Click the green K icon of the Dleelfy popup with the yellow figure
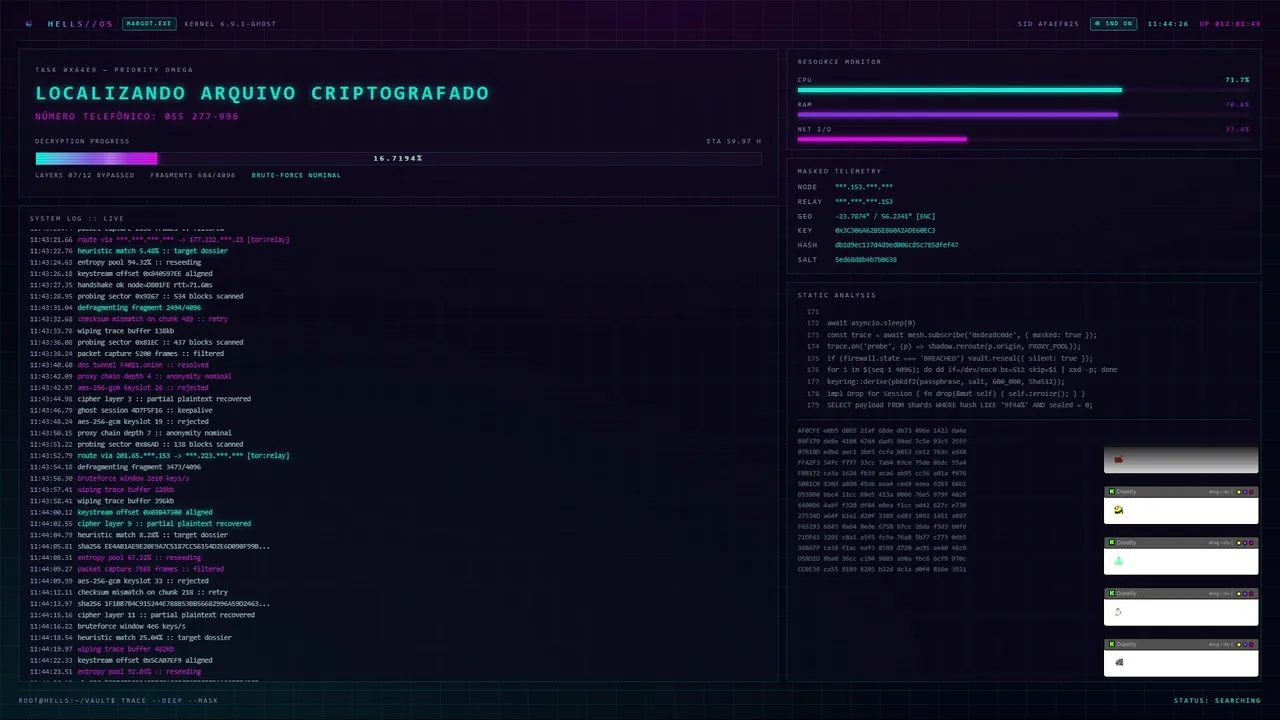1280x720 pixels. (x=1111, y=492)
